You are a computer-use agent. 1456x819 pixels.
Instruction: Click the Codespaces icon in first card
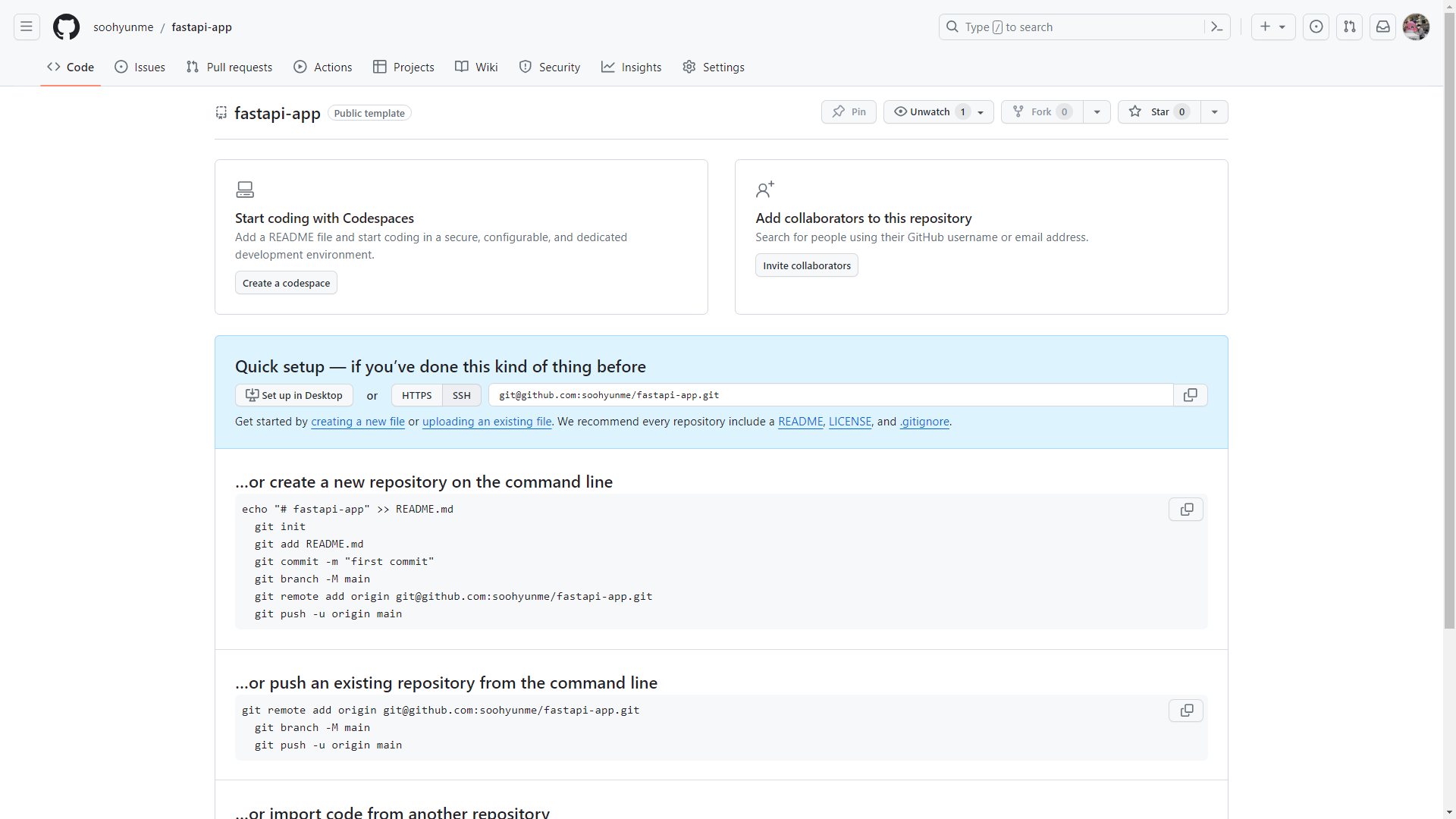pos(245,189)
